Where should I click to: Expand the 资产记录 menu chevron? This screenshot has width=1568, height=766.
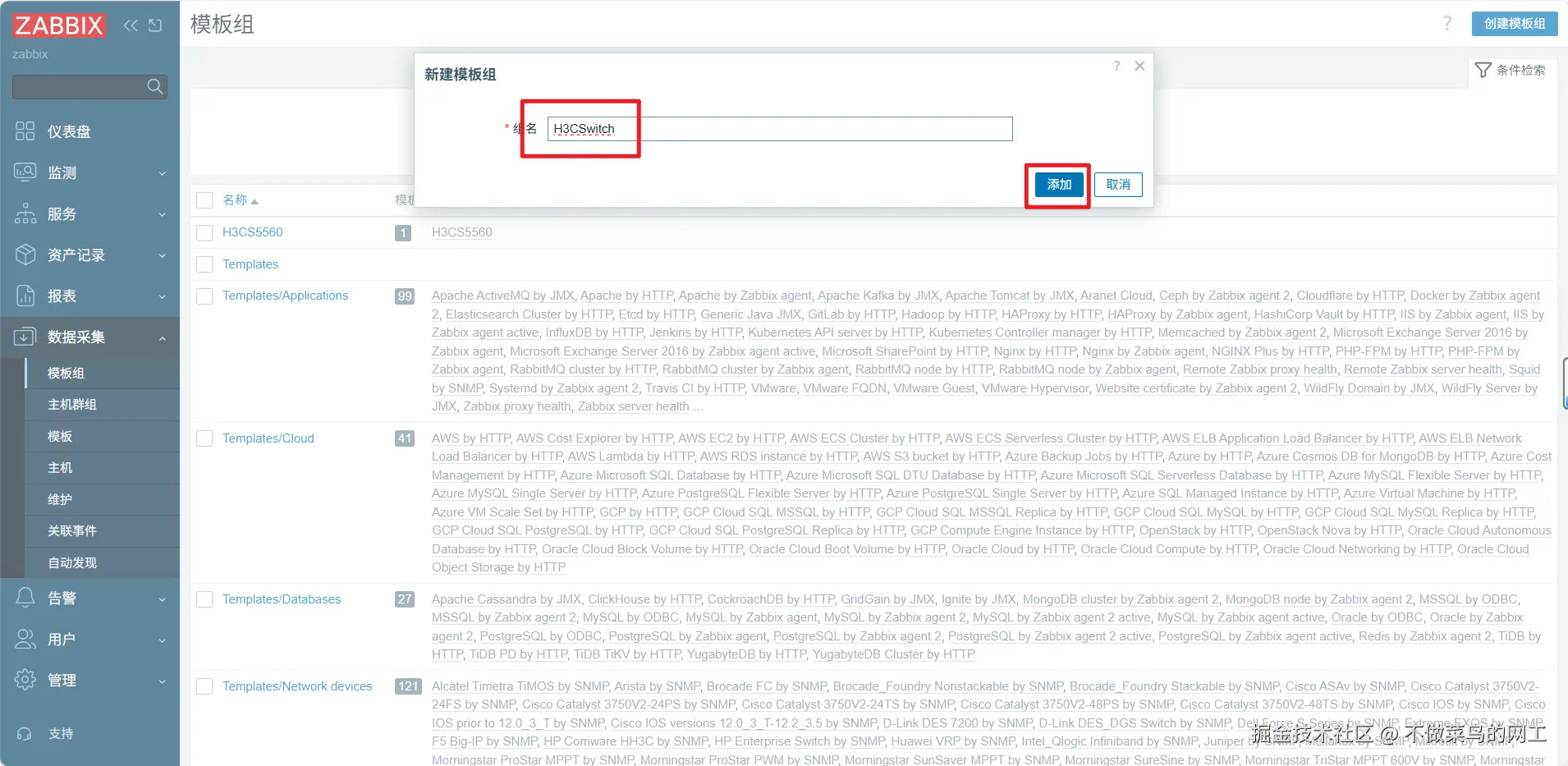(x=162, y=255)
